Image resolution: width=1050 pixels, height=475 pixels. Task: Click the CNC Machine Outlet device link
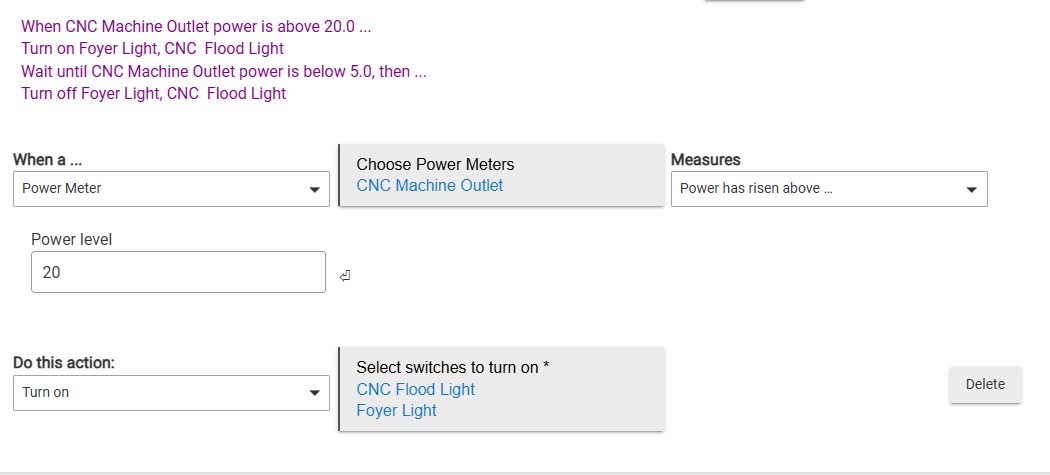[430, 186]
